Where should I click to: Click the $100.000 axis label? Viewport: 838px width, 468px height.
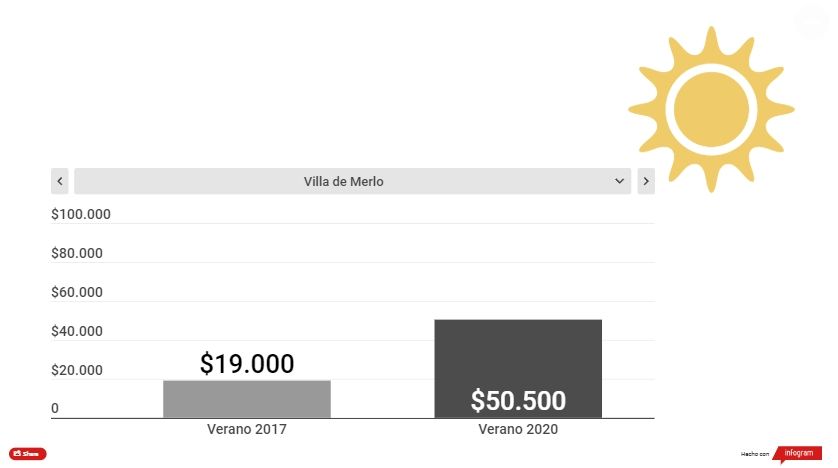coord(81,214)
